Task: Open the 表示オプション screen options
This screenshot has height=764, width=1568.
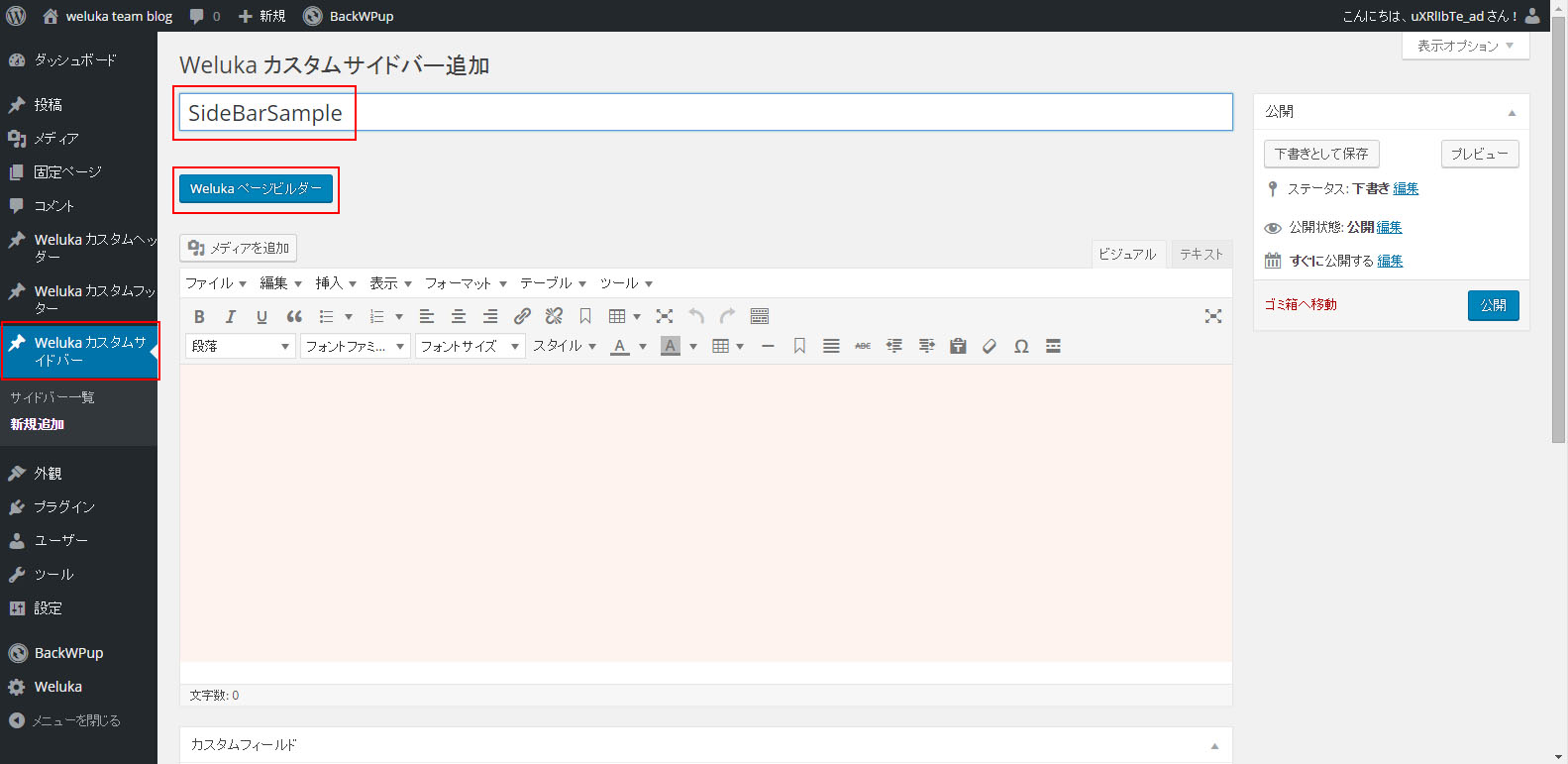Action: coord(1465,46)
